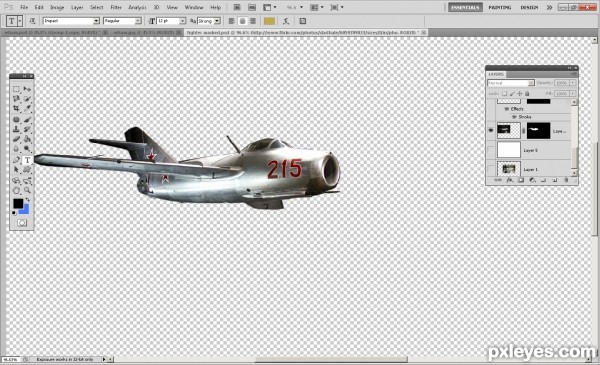
Task: Open the font family dropdown
Action: point(96,21)
